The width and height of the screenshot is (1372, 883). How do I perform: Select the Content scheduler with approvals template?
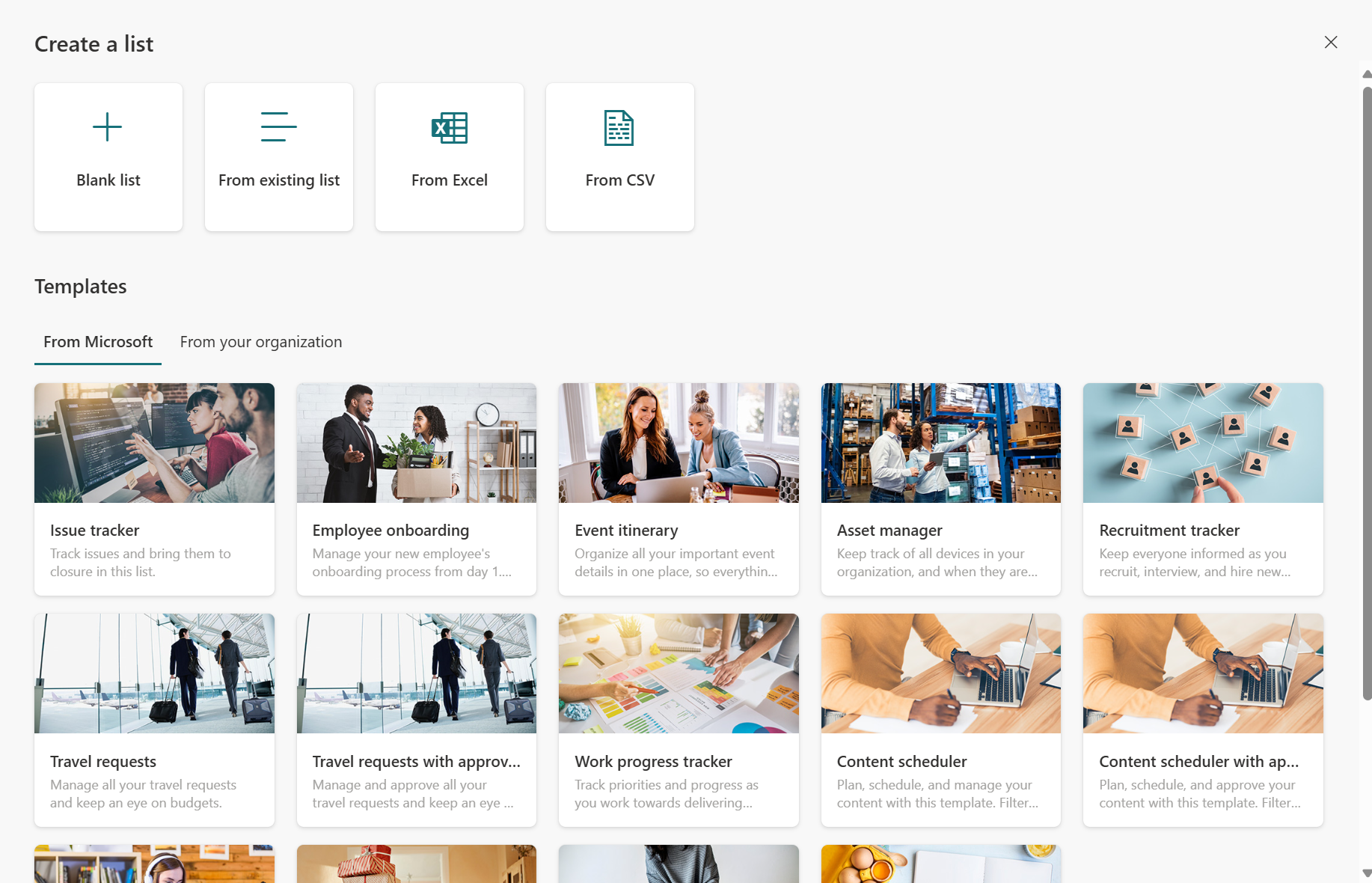tap(1202, 720)
